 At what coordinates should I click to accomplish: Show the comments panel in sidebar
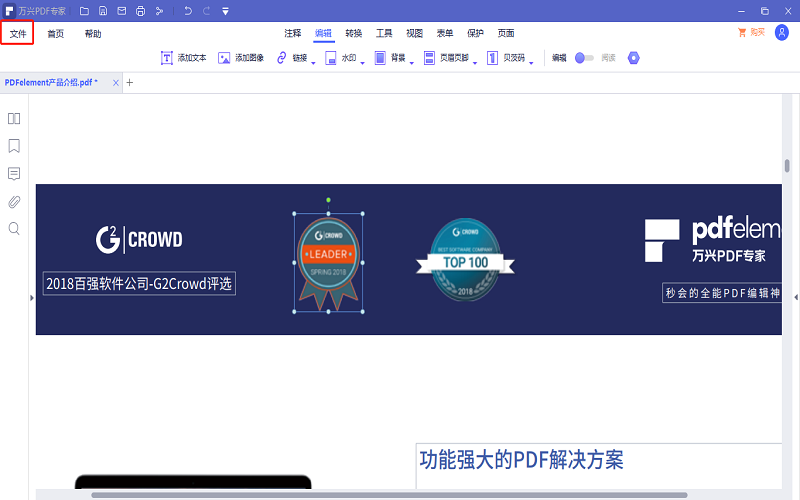pyautogui.click(x=14, y=174)
